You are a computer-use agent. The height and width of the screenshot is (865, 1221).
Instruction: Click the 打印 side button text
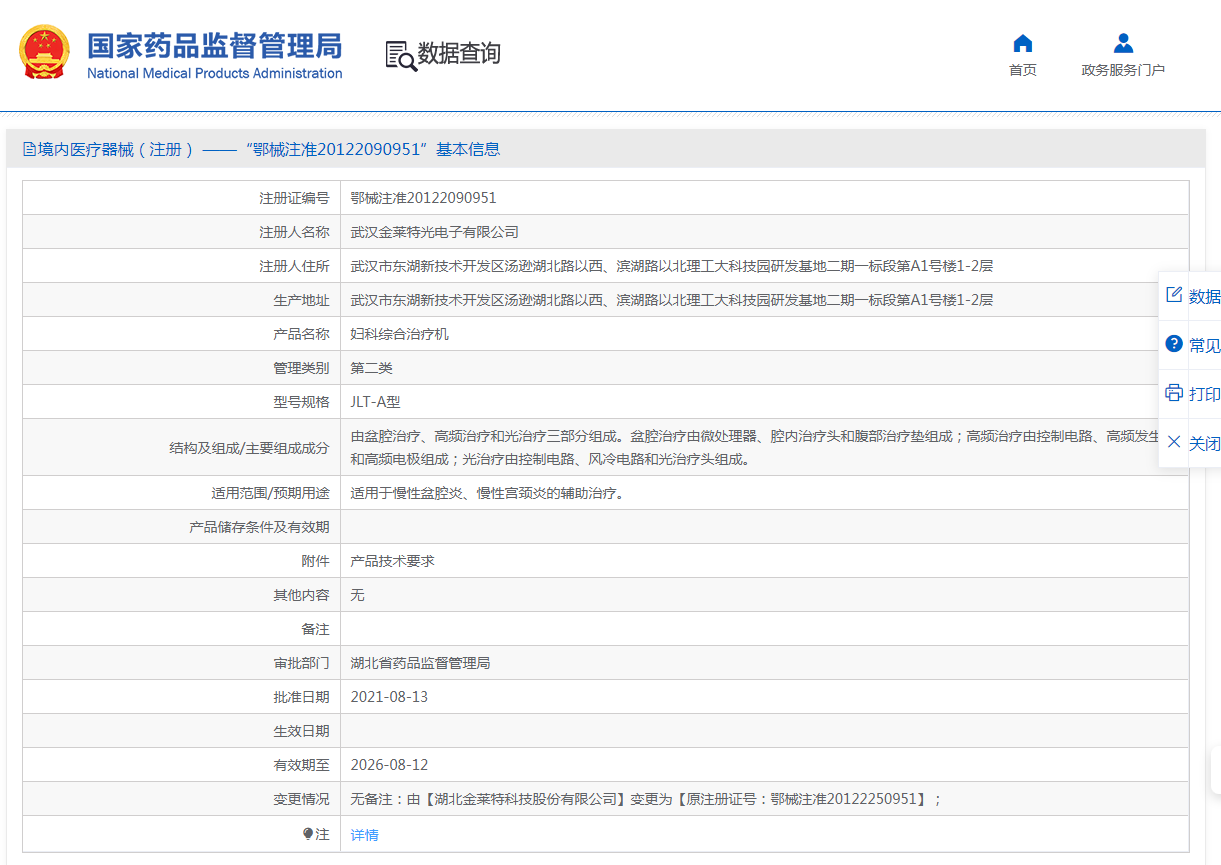1204,394
